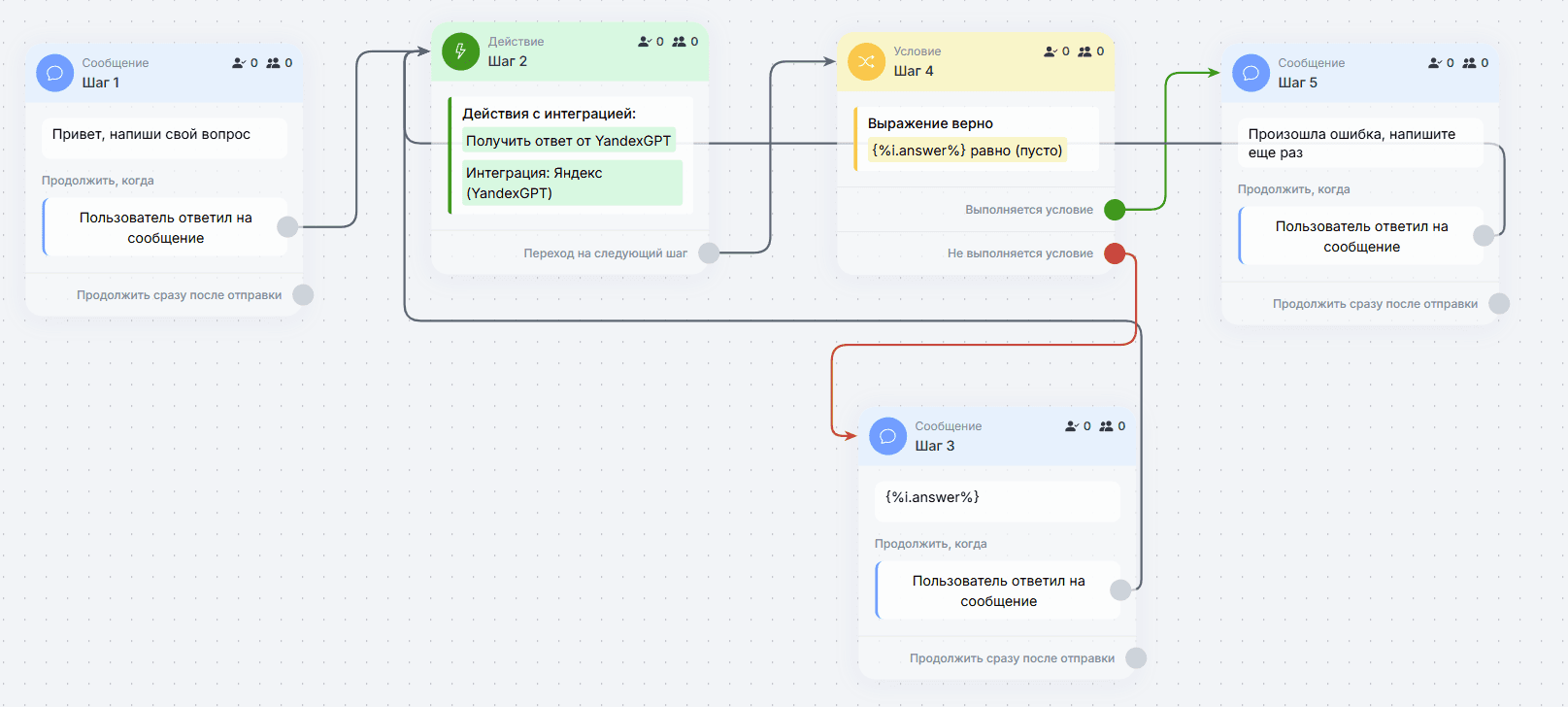Image resolution: width=1568 pixels, height=707 pixels.
Task: Click the green 'Выполняется условие' connector dot
Action: [x=1115, y=210]
